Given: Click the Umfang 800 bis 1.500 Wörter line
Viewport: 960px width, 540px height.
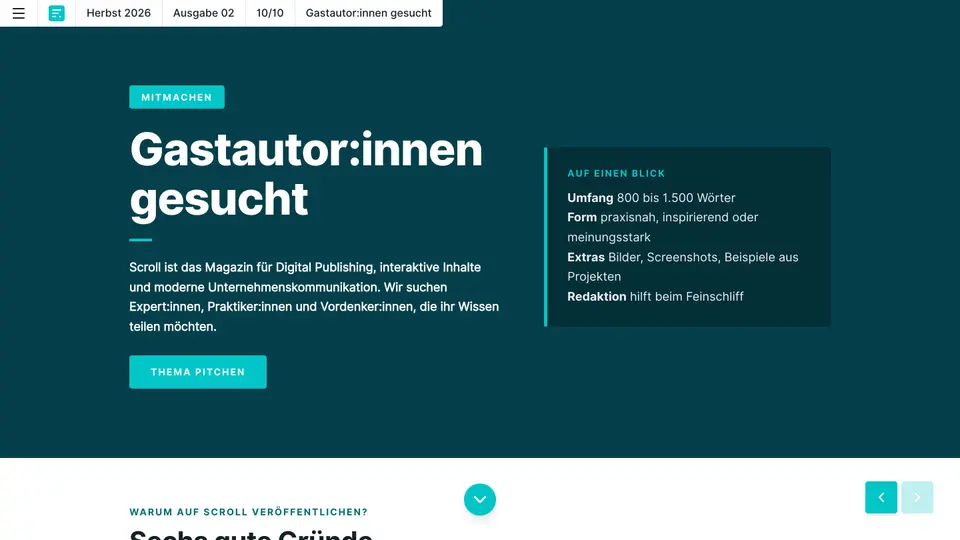Looking at the screenshot, I should click(651, 198).
